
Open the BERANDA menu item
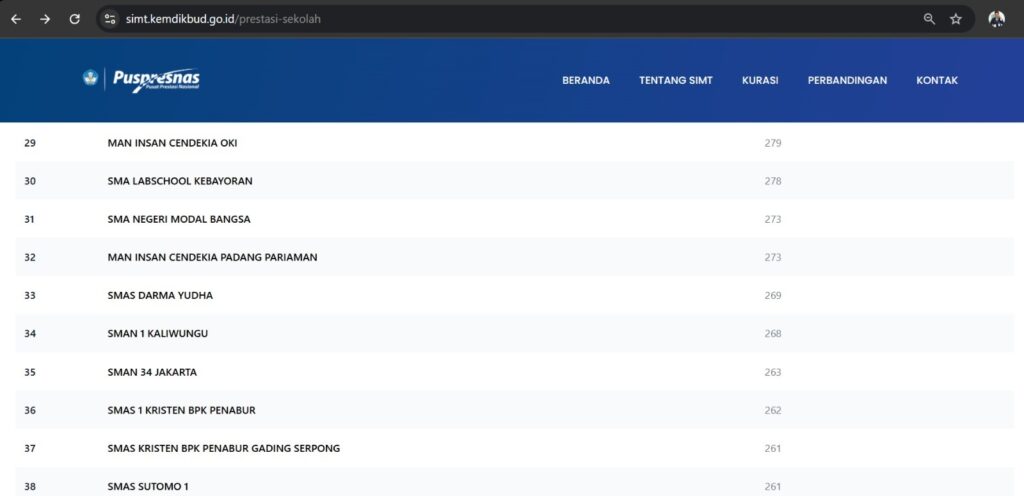585,81
